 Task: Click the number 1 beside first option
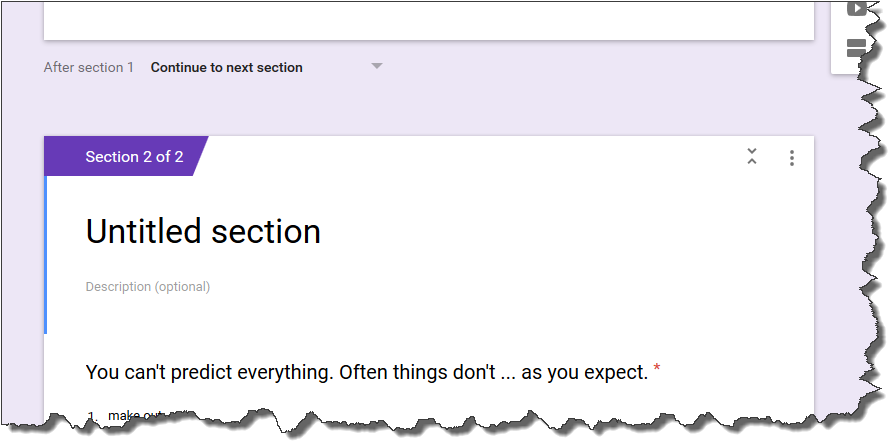point(91,416)
